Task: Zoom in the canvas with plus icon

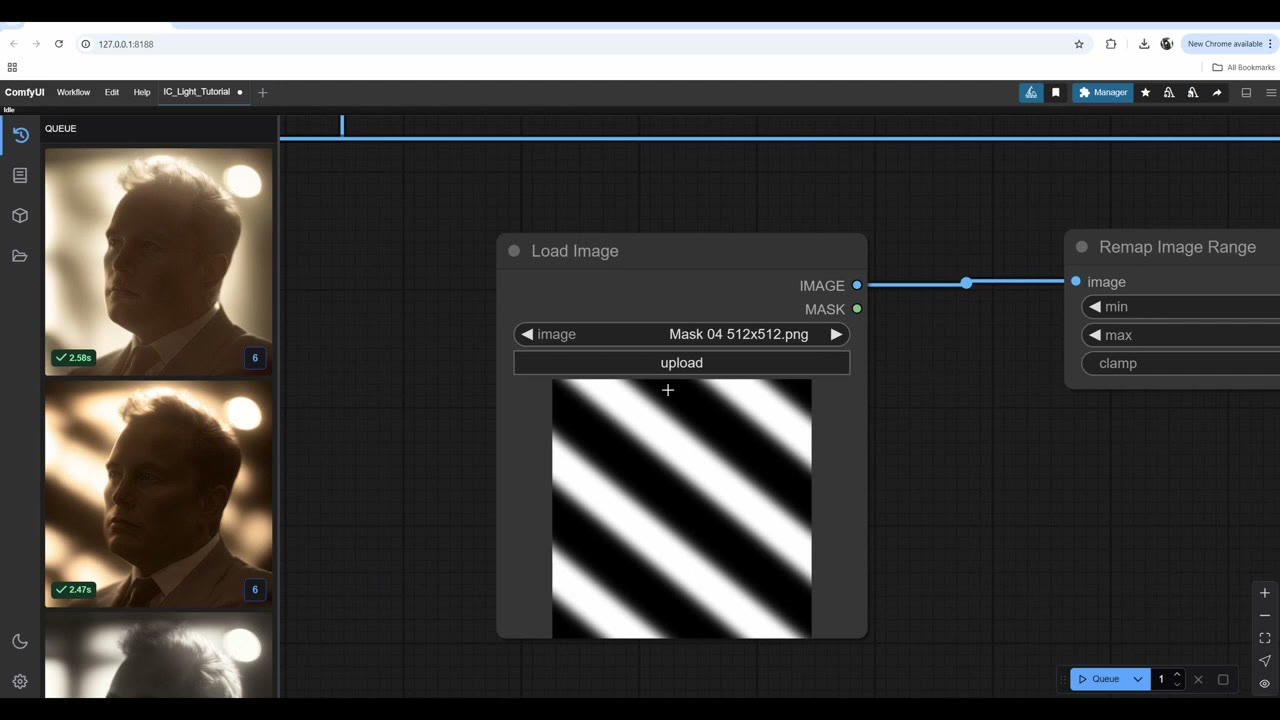Action: tap(1265, 593)
